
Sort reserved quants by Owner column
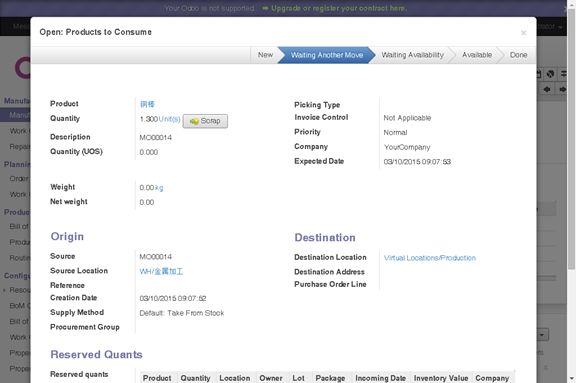click(271, 378)
